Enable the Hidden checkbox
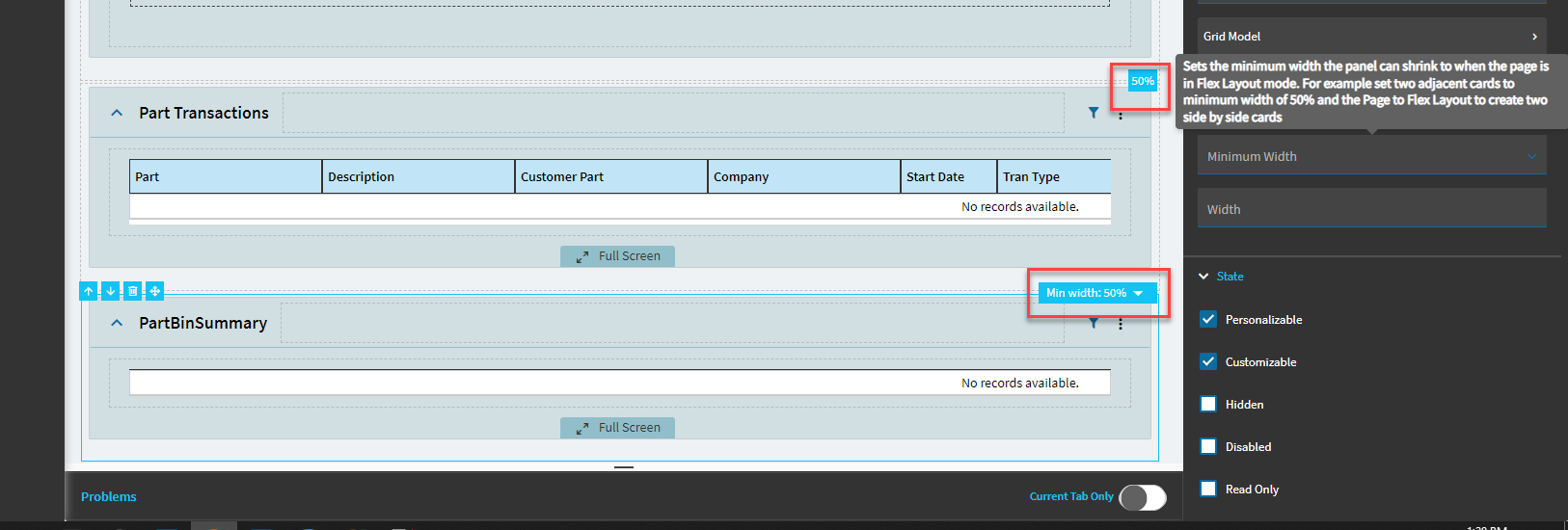This screenshot has width=1568, height=530. coord(1208,404)
